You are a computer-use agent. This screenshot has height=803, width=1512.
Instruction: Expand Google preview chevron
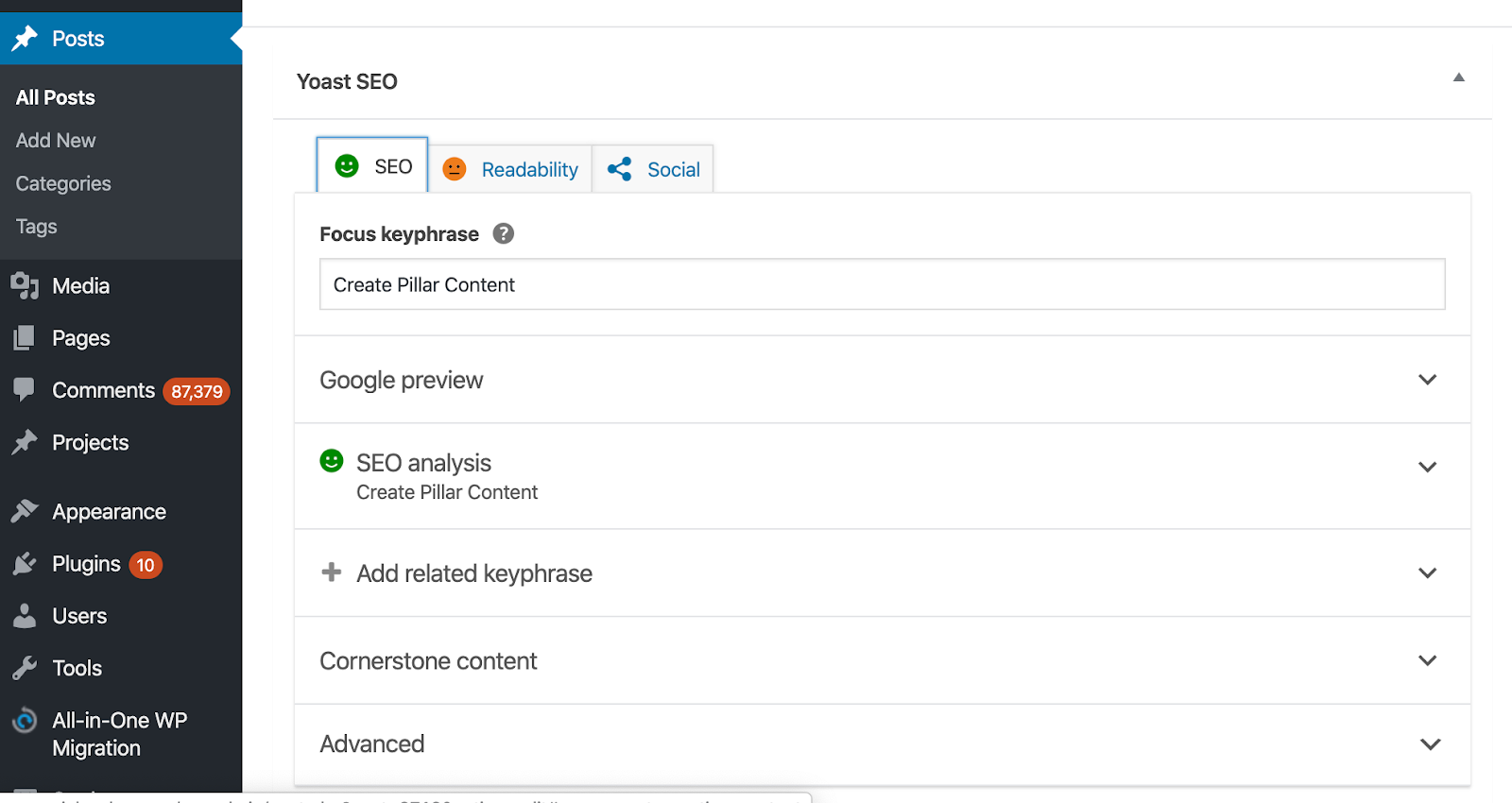[x=1428, y=380]
